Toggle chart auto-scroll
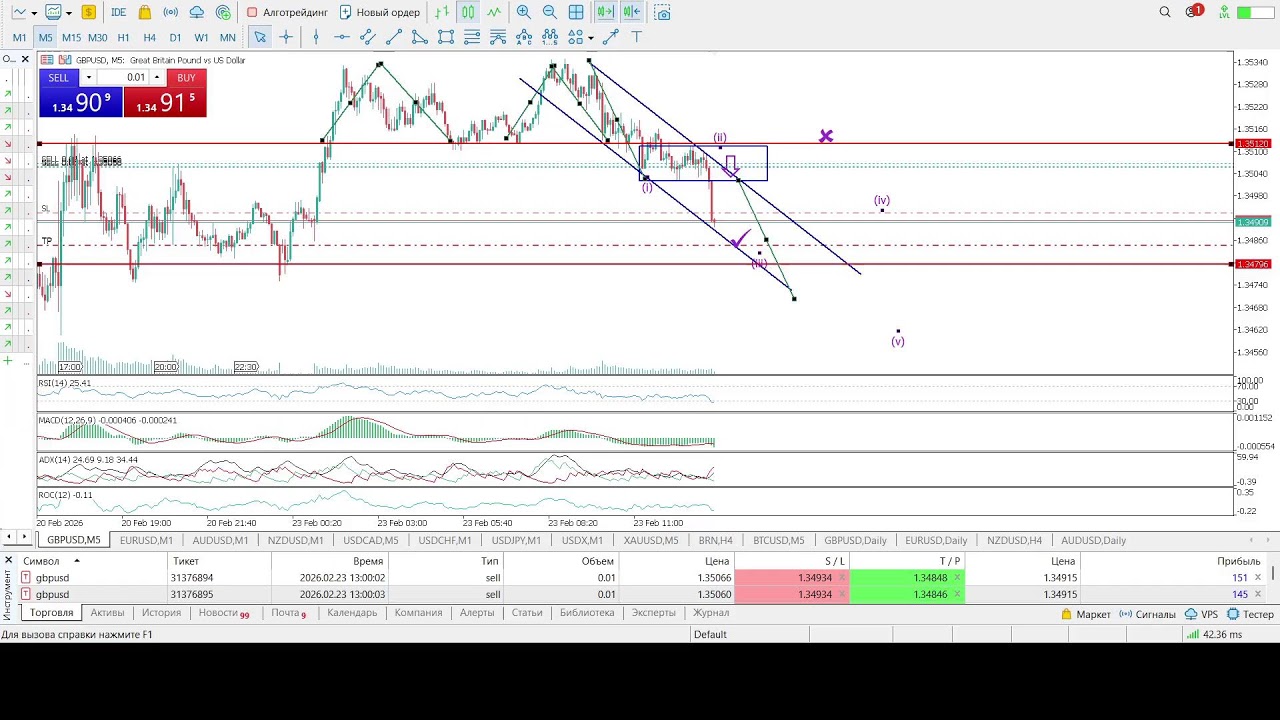 (605, 12)
